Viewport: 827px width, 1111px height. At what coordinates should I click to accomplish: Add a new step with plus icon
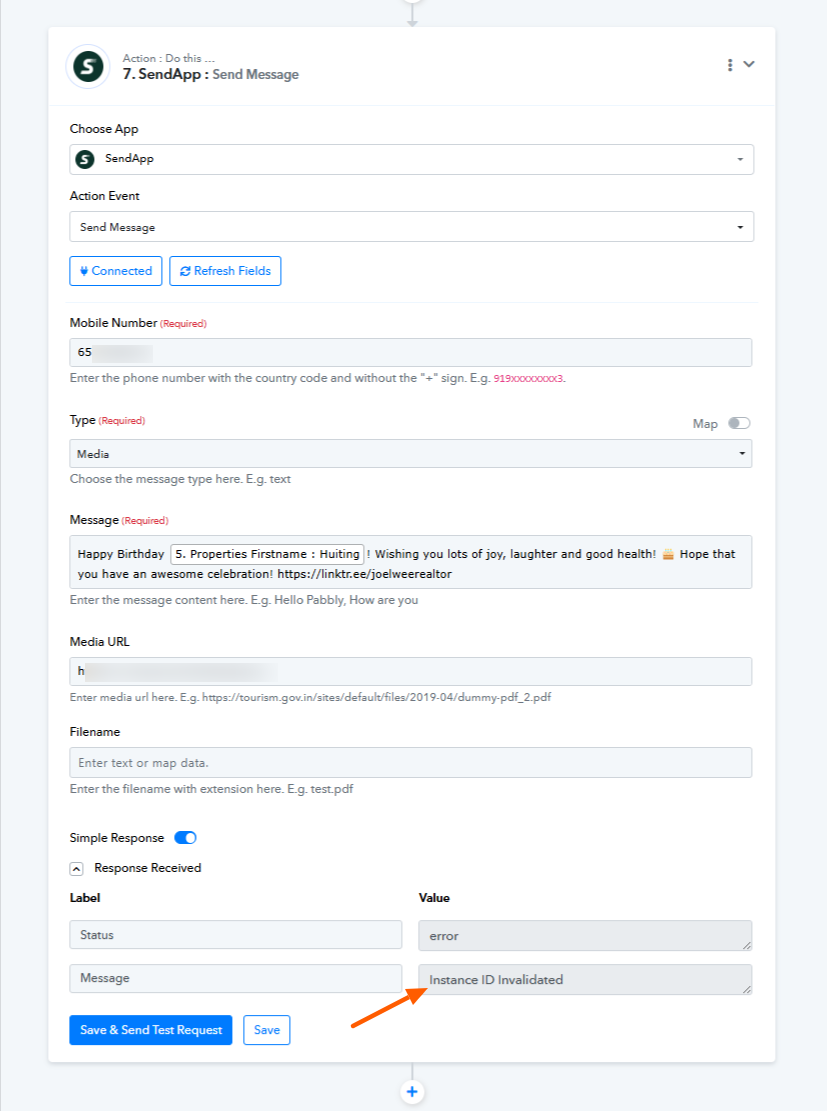tap(412, 1092)
